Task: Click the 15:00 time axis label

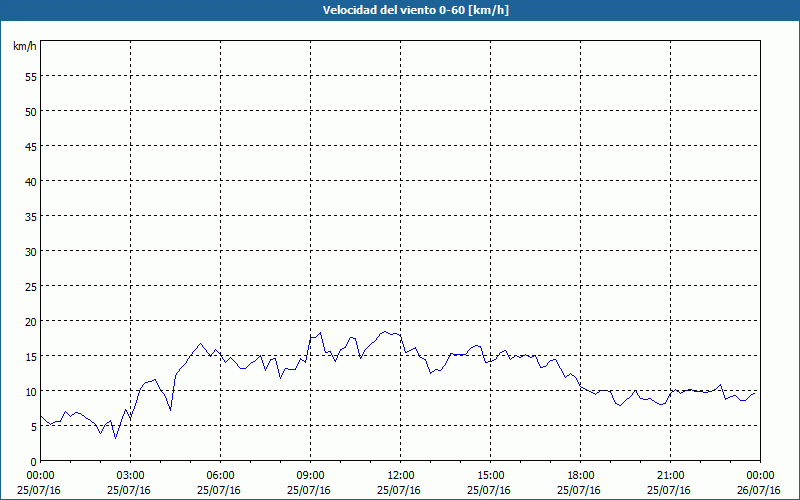Action: pos(490,476)
